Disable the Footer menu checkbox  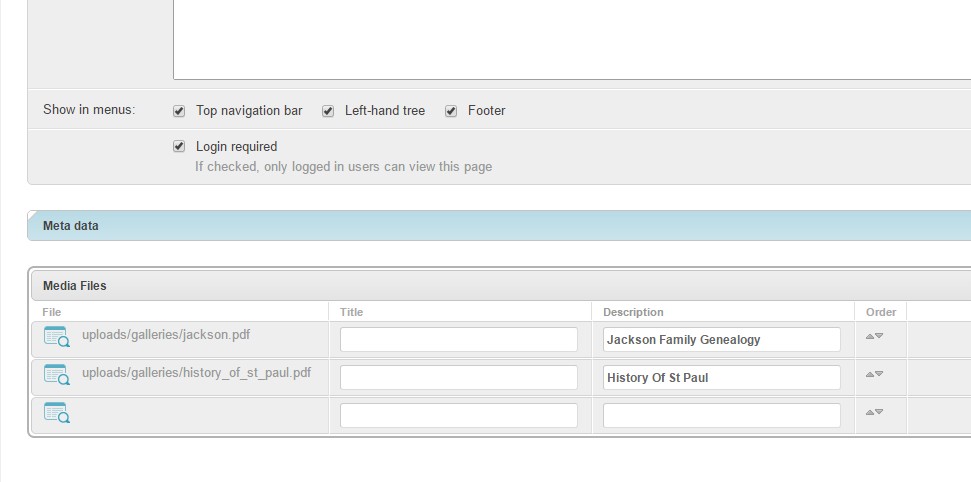[x=451, y=111]
